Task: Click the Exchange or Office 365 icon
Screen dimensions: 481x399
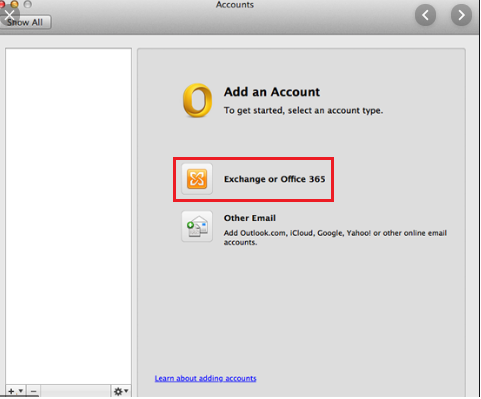Action: pos(197,179)
